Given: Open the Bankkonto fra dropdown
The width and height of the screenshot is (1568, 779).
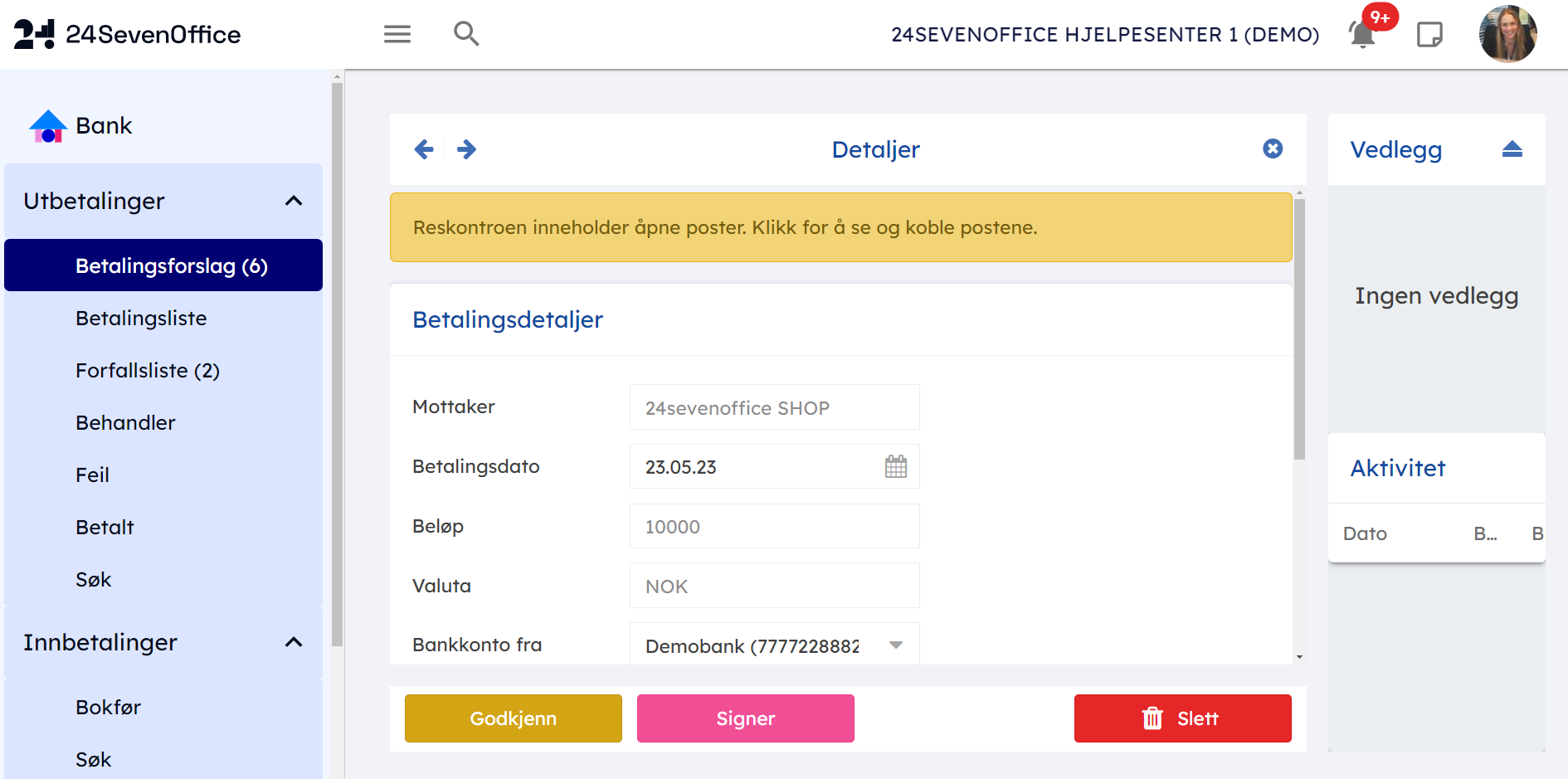Looking at the screenshot, I should (x=895, y=645).
